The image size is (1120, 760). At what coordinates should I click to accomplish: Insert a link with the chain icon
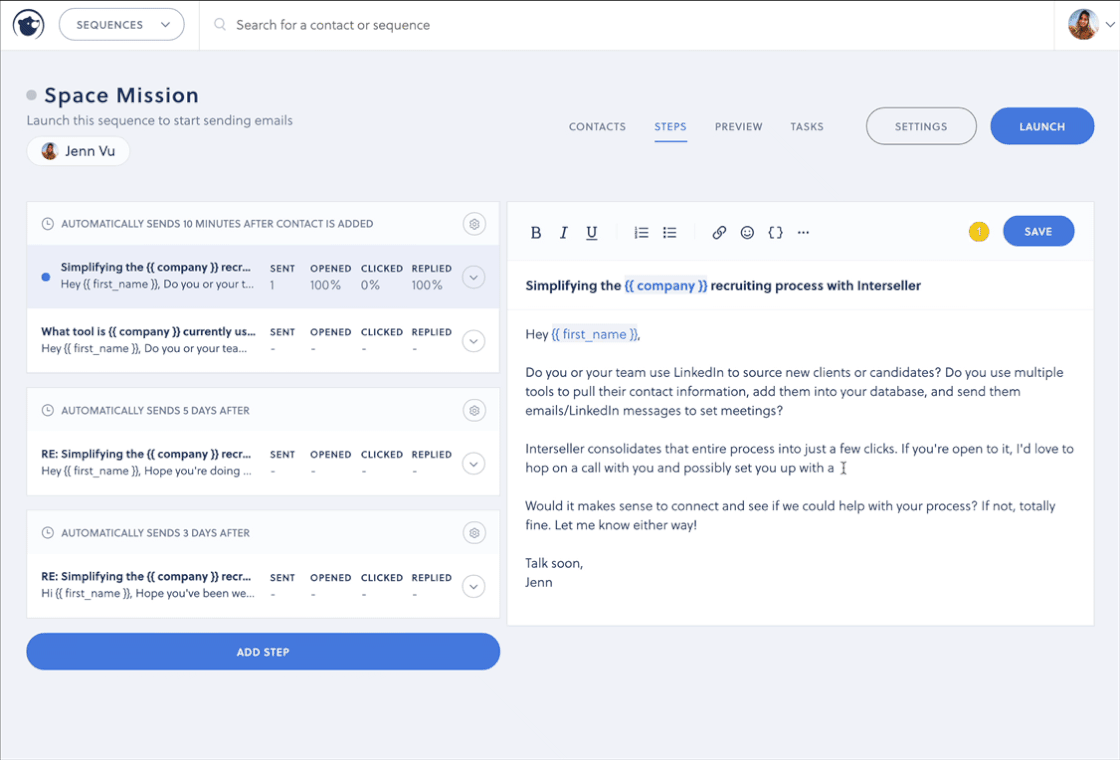tap(719, 233)
